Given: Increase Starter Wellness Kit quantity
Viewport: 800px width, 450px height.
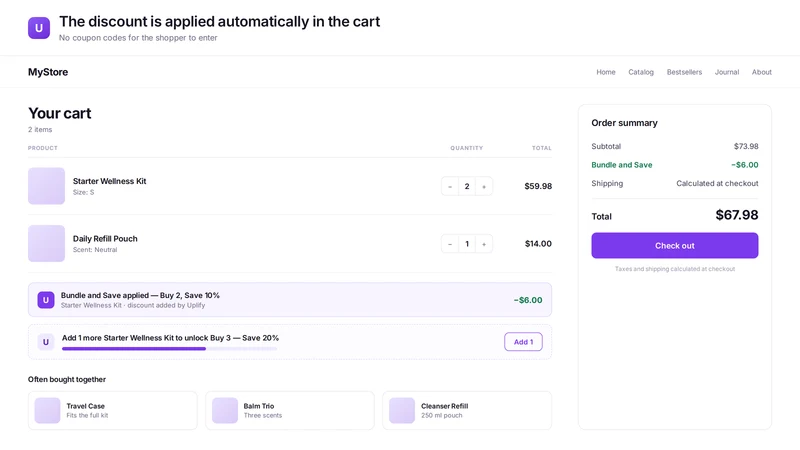Looking at the screenshot, I should click(484, 186).
